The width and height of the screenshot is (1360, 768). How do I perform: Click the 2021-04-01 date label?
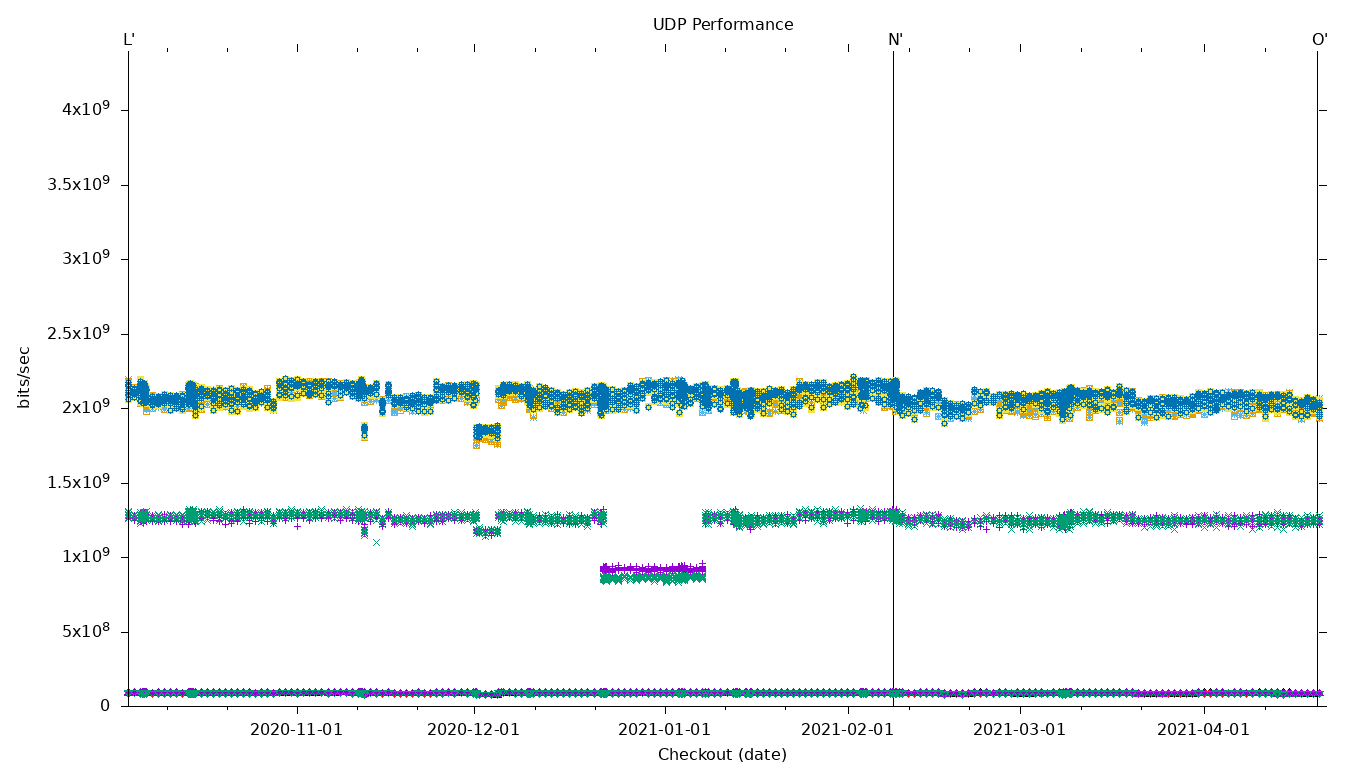[1204, 730]
